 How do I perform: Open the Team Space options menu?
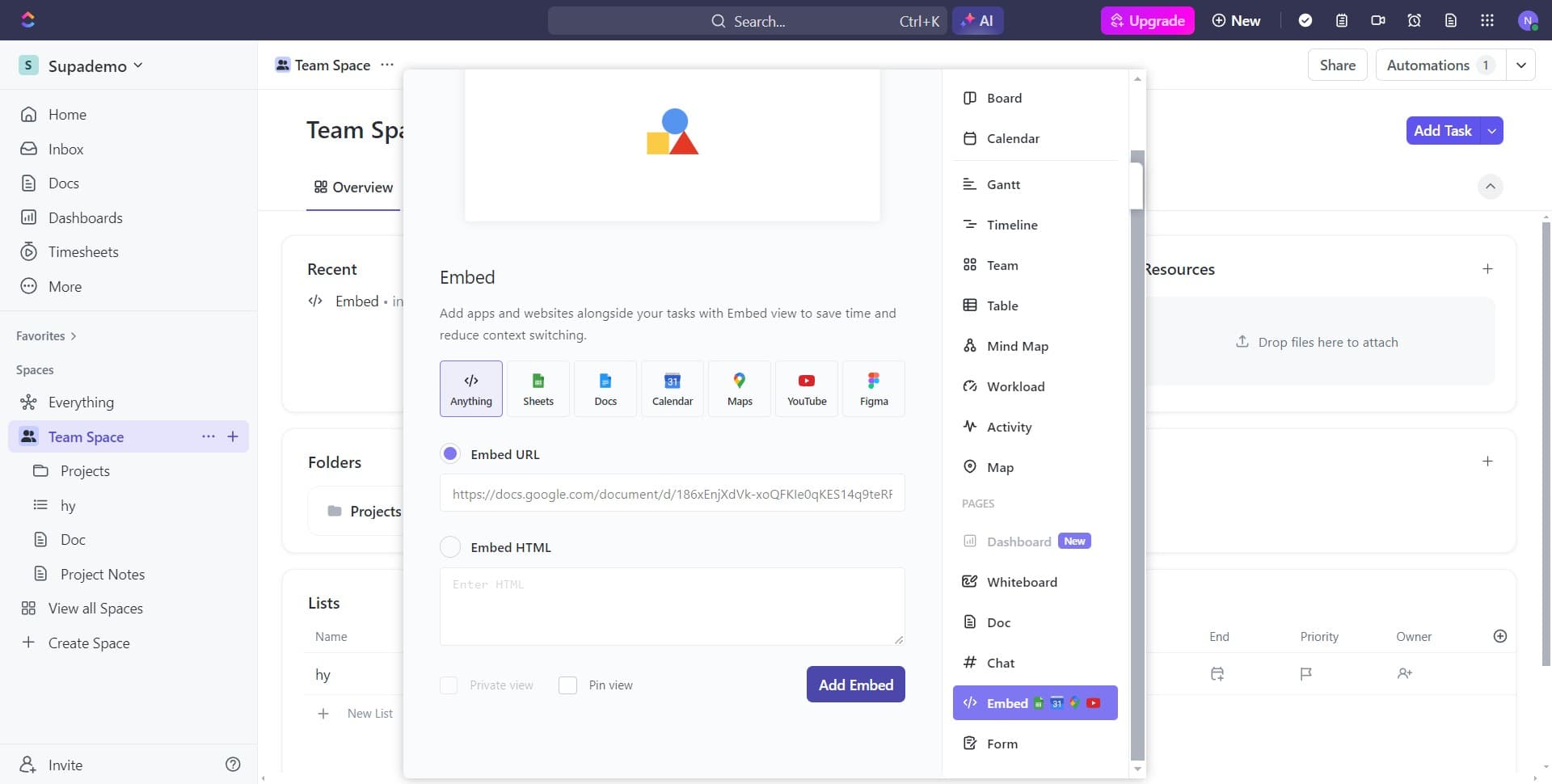point(386,65)
